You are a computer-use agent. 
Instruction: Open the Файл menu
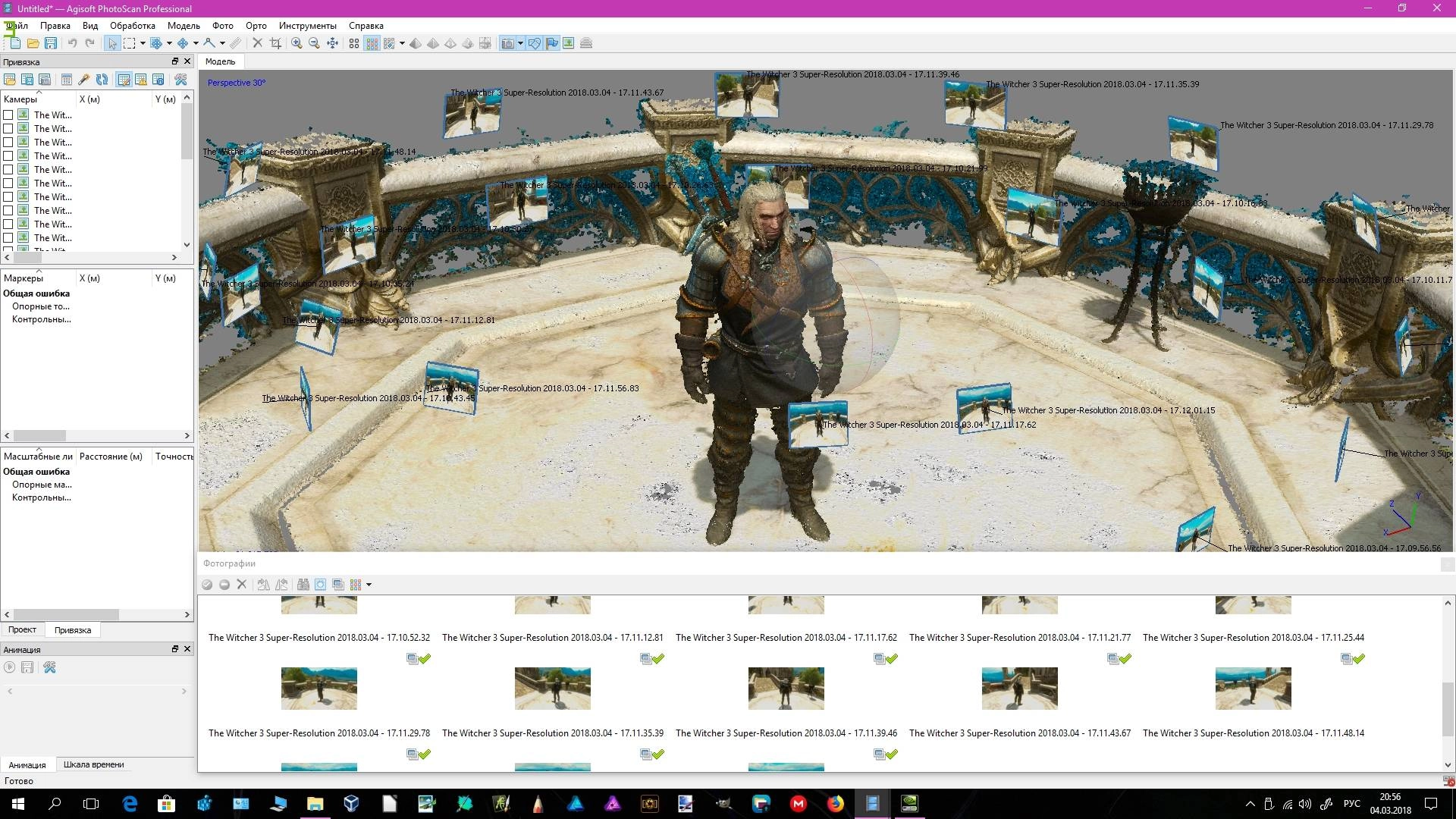click(17, 25)
